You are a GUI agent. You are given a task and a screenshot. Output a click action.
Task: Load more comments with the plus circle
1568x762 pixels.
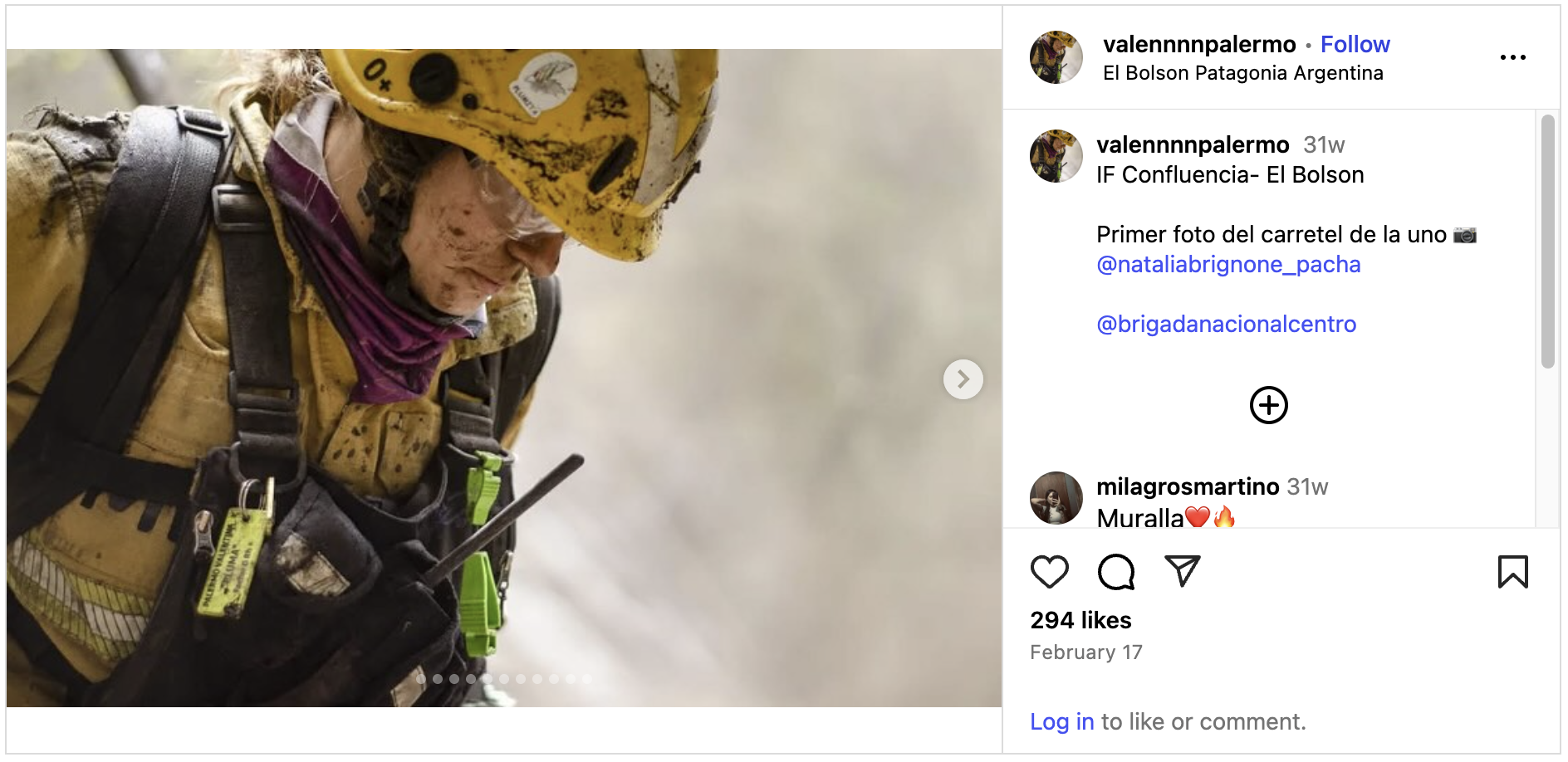1268,405
